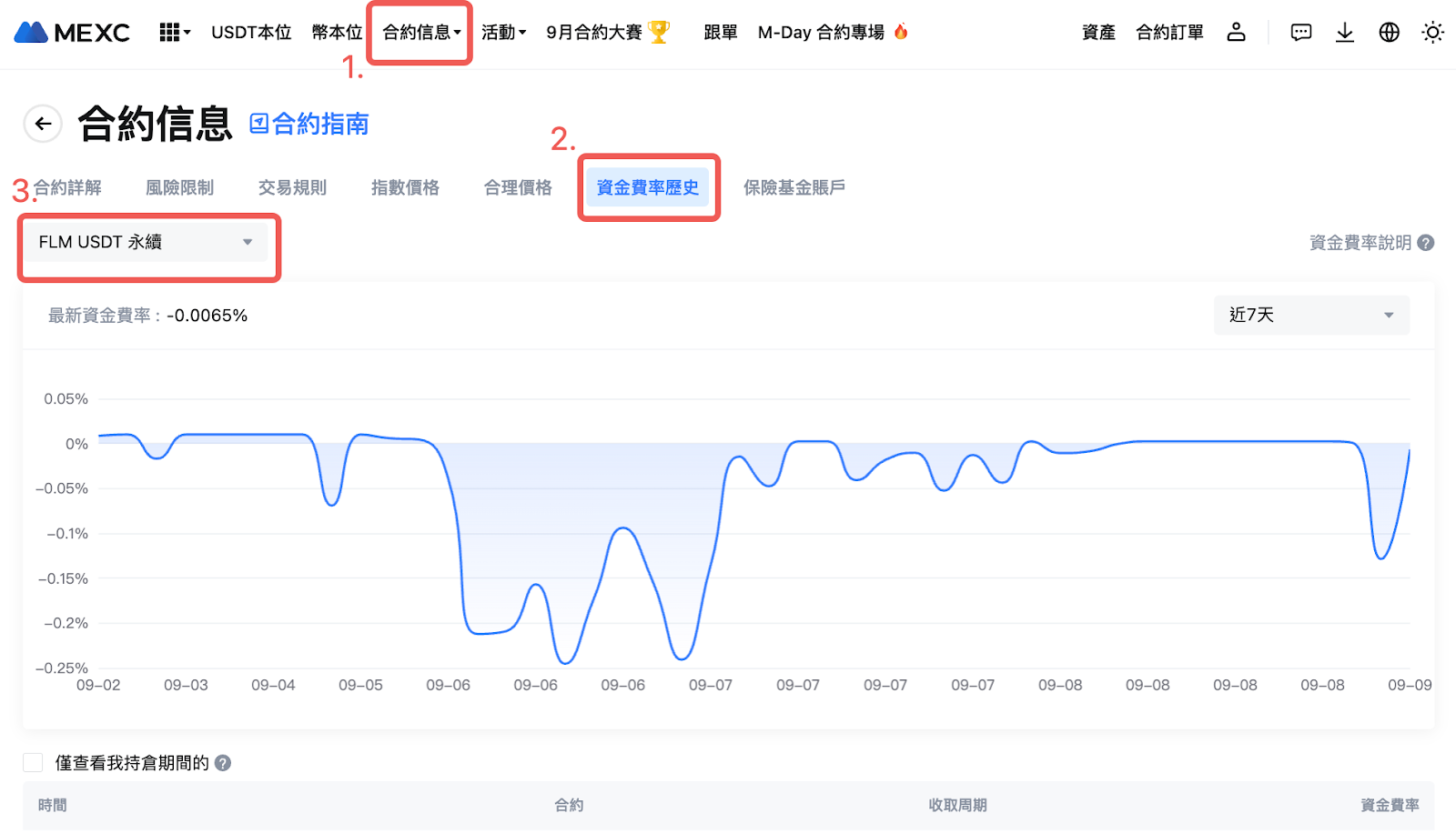This screenshot has width=1456, height=834.
Task: Expand the FLM USDT 永續 contract dropdown
Action: (x=146, y=242)
